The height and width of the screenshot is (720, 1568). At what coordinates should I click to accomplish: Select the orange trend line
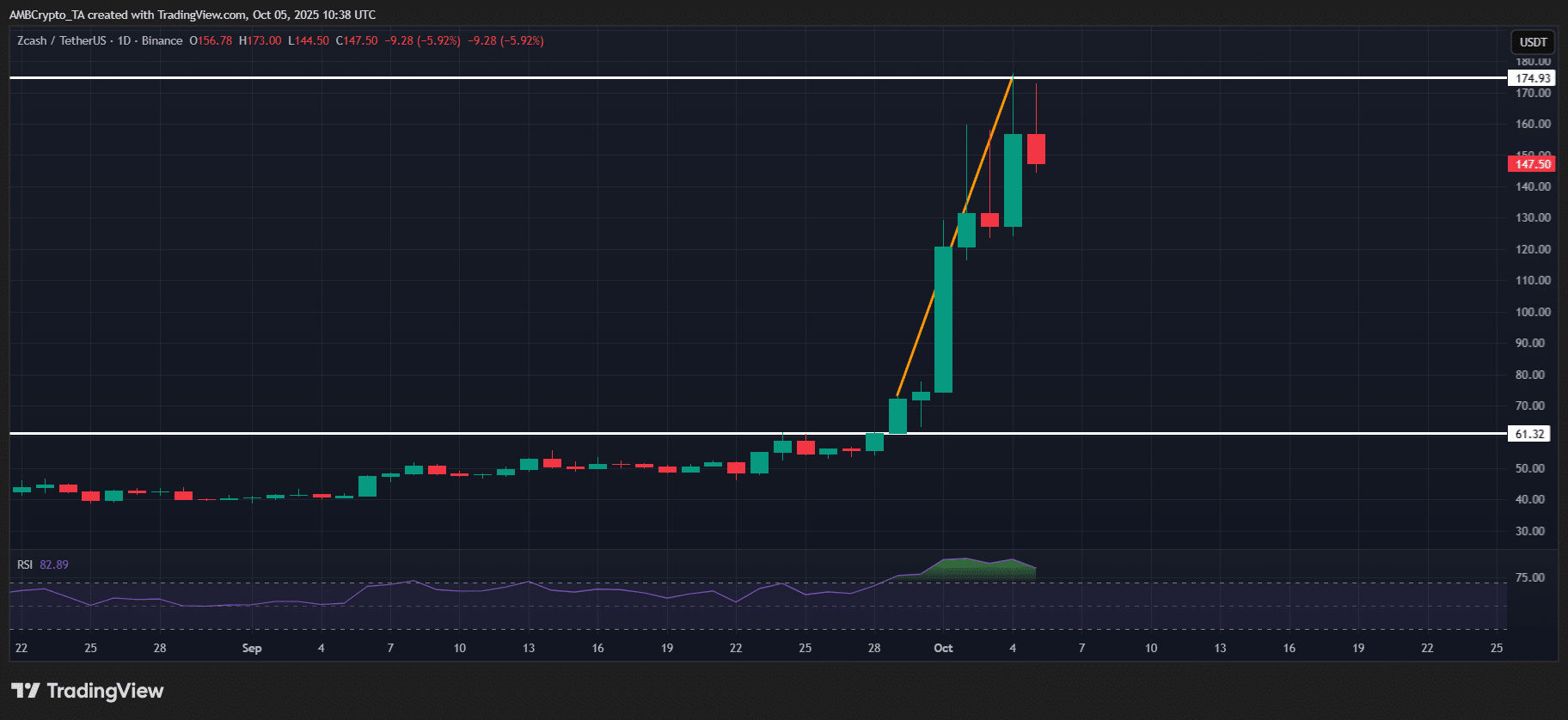[954, 236]
